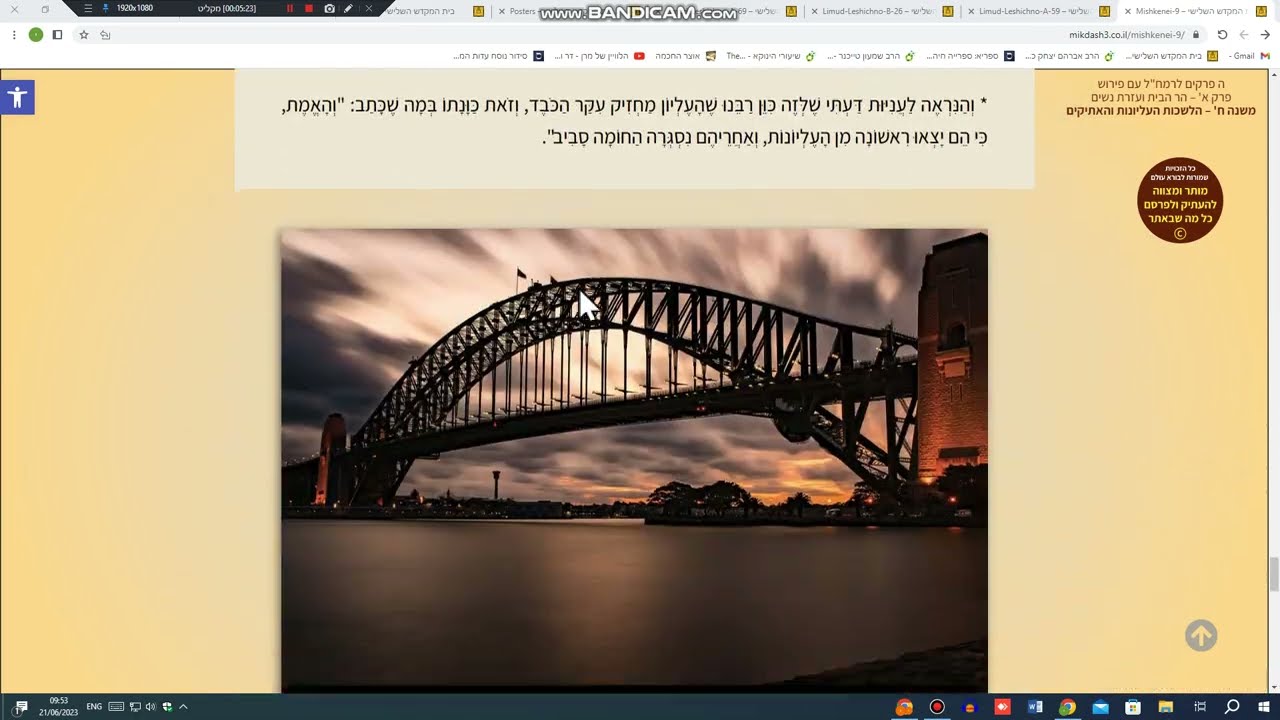This screenshot has width=1280, height=720.
Task: Go back to the previous page
Action: point(1265,34)
